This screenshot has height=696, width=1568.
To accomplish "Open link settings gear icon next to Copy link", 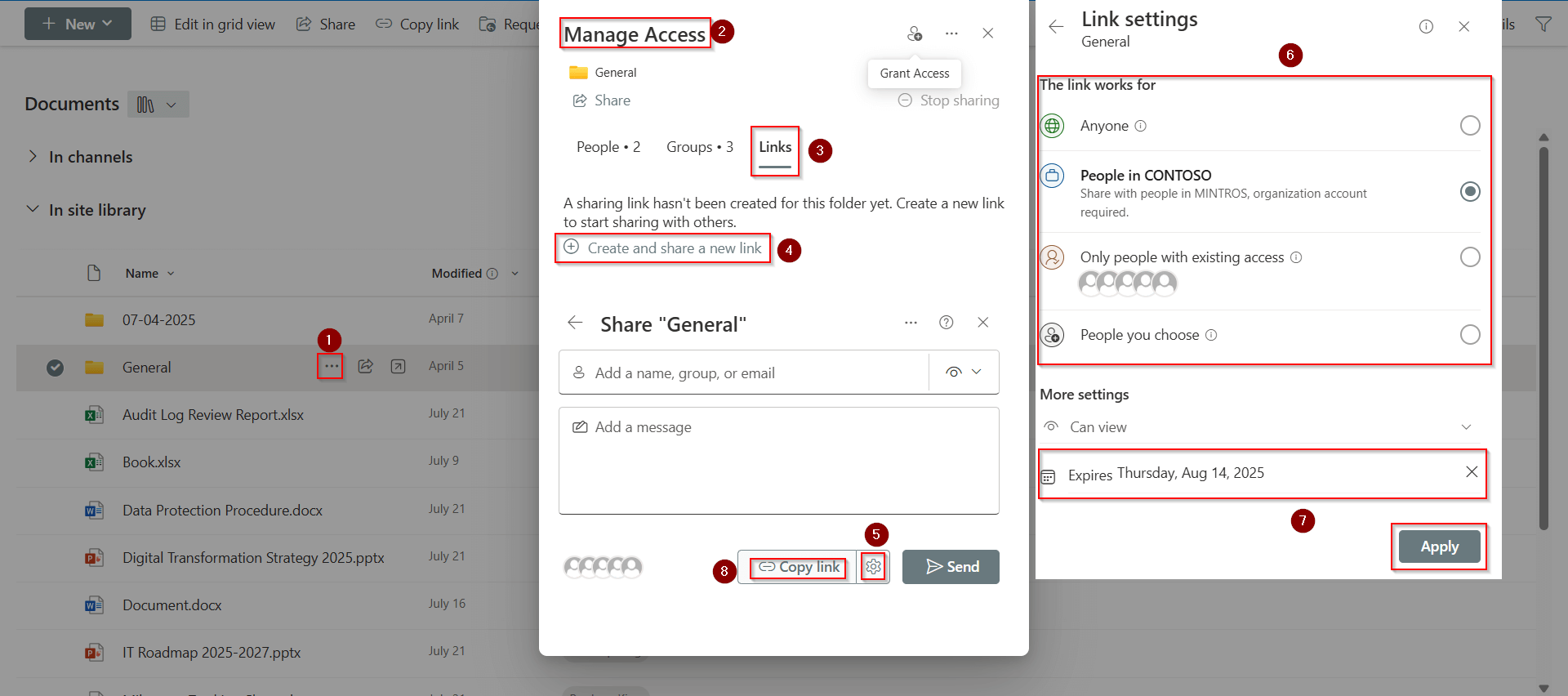I will [x=874, y=566].
